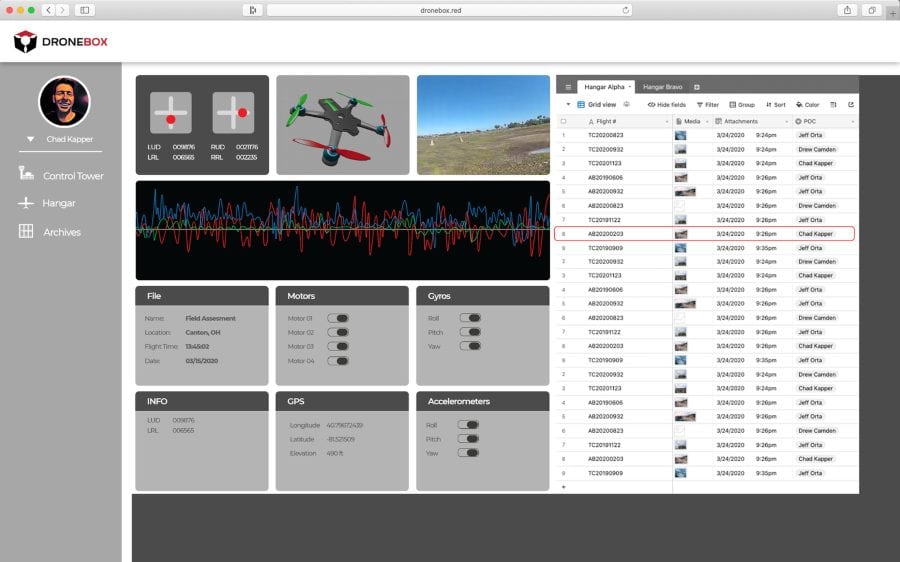Open the Color fill option
This screenshot has height=562, width=900.
(800, 104)
